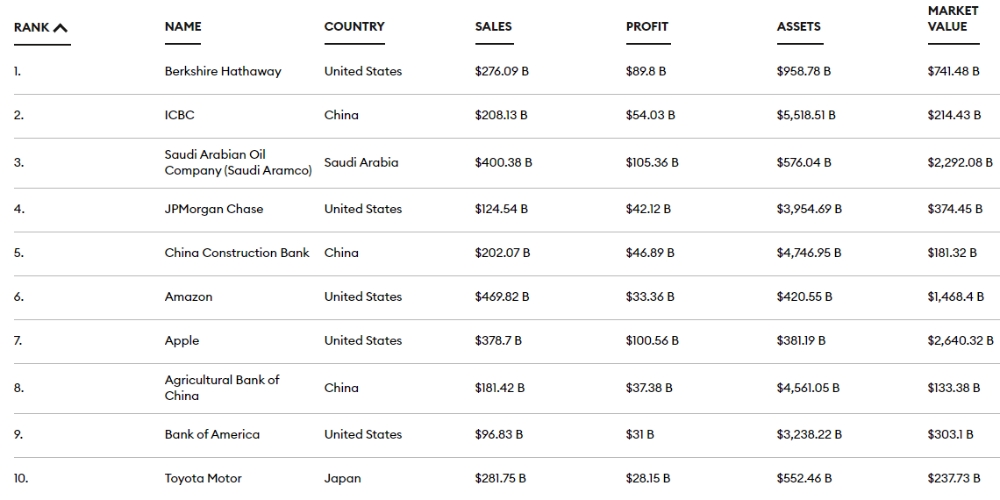Click the Rank sort arrow icon
This screenshot has width=1000, height=500.
[x=61, y=27]
